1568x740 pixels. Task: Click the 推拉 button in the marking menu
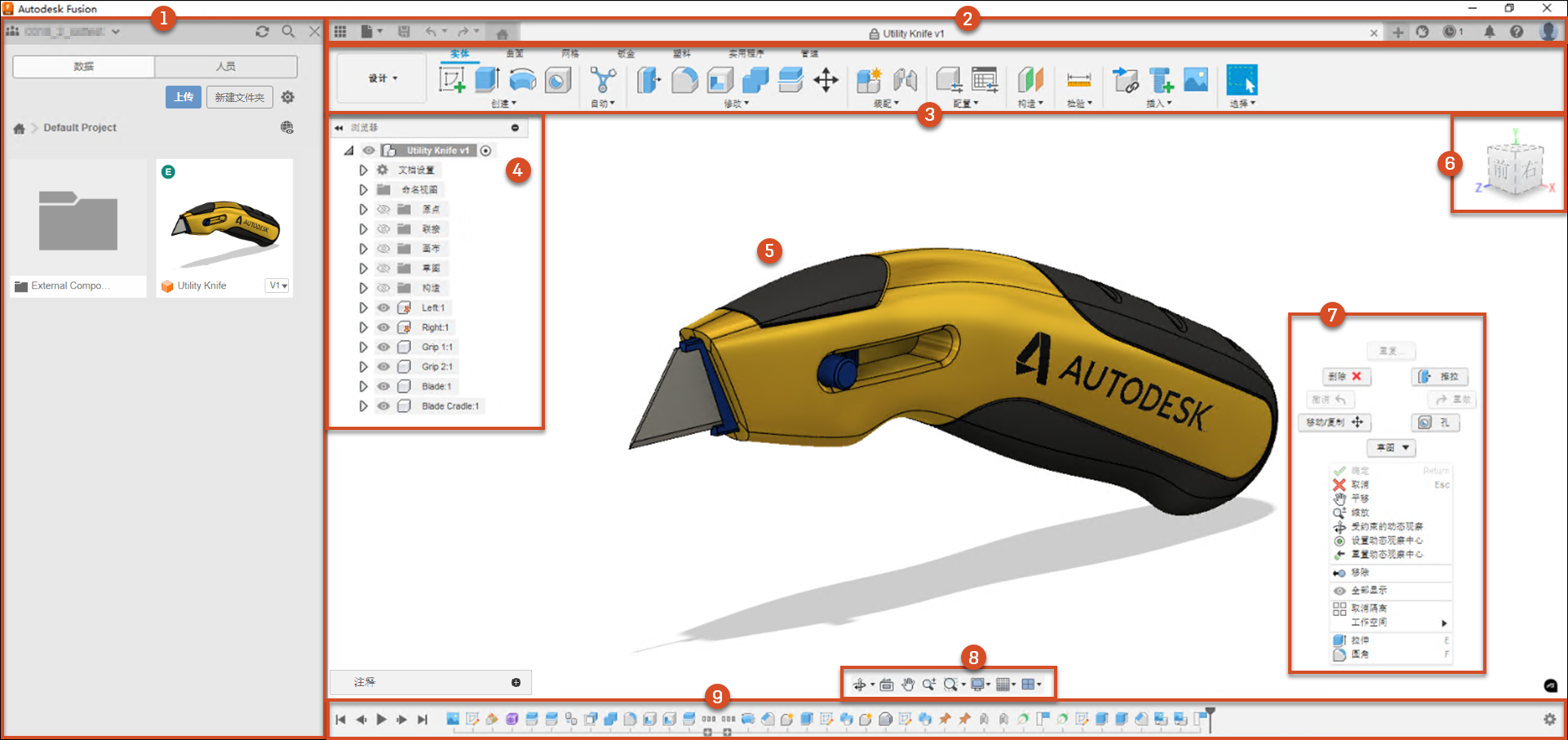click(1440, 376)
